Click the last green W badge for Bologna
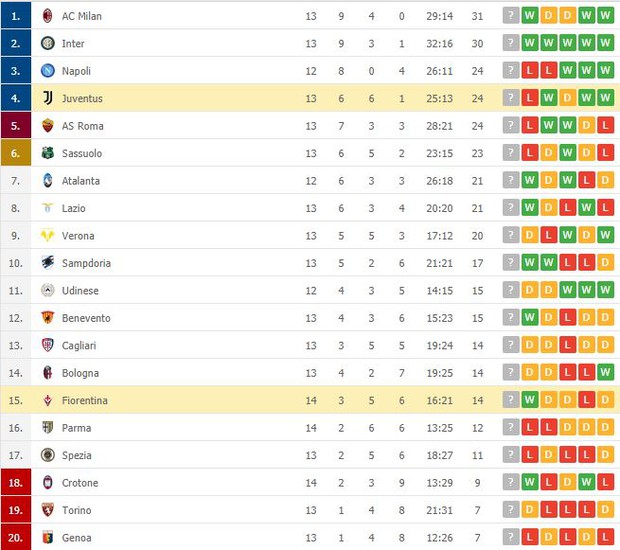620x550 pixels. tap(605, 373)
